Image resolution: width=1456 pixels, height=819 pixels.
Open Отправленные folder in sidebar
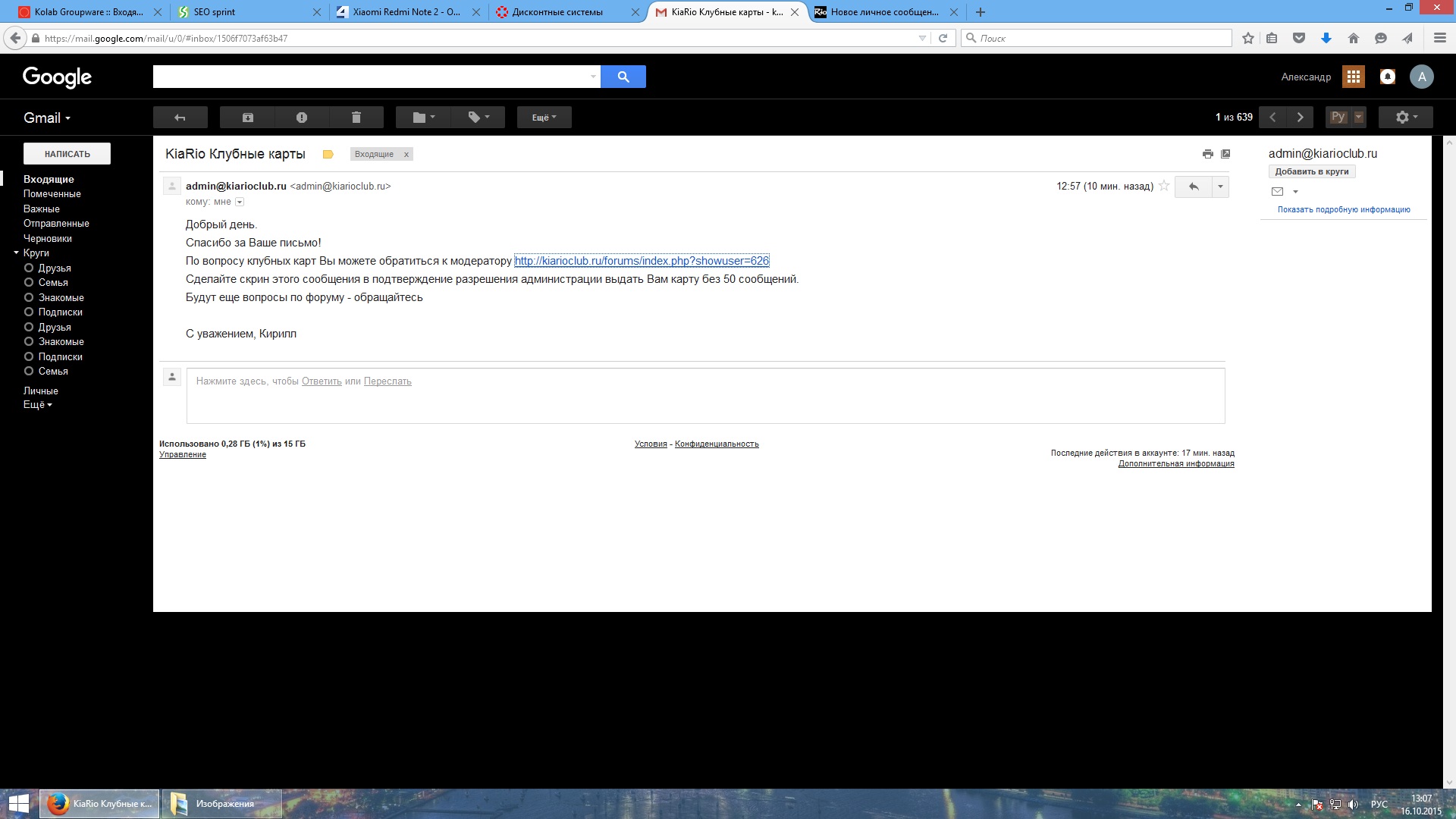click(x=56, y=223)
